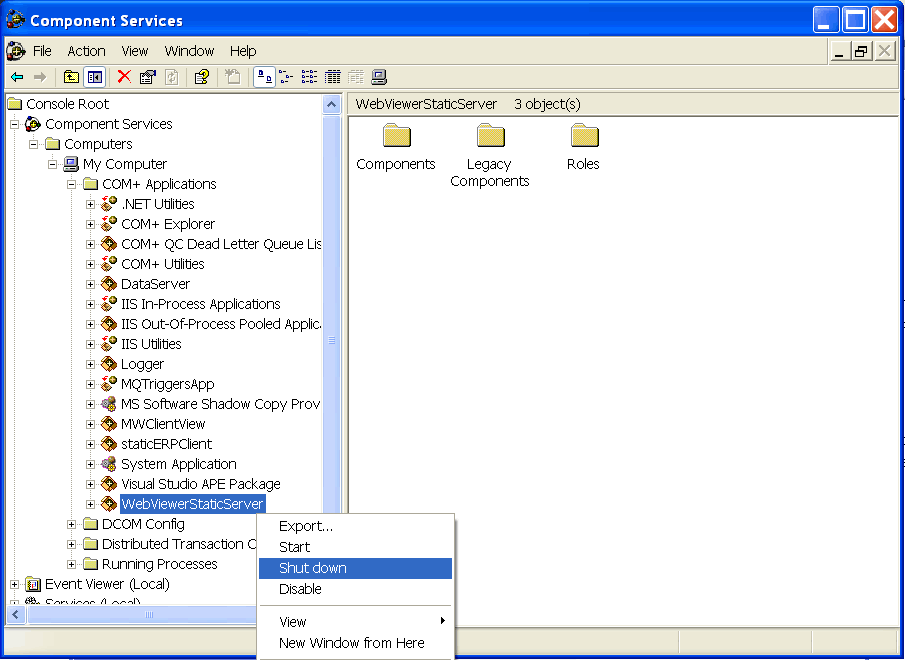This screenshot has width=905, height=660.
Task: Collapse the My Computer tree node
Action: point(53,164)
